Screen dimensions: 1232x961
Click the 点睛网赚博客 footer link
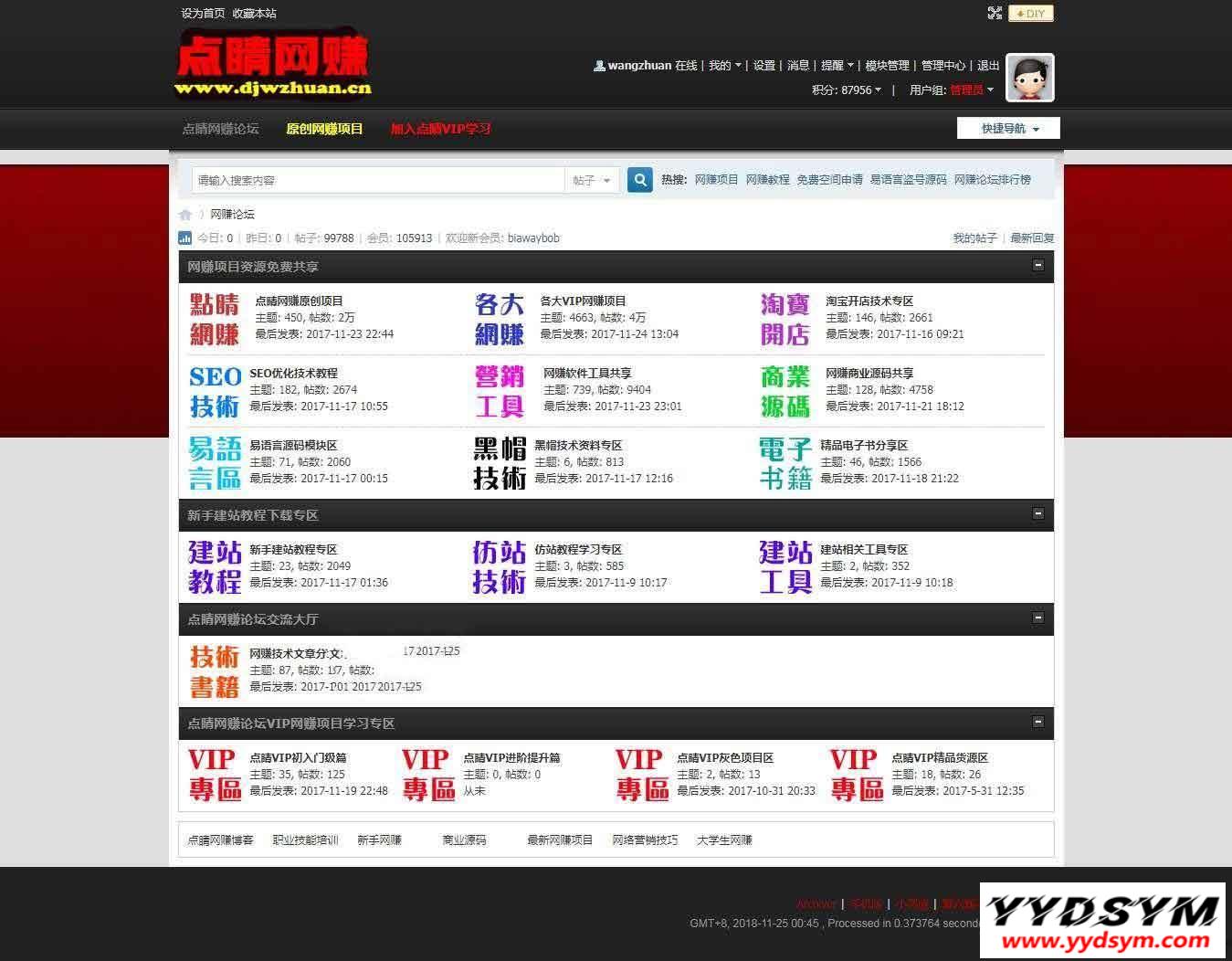[220, 840]
